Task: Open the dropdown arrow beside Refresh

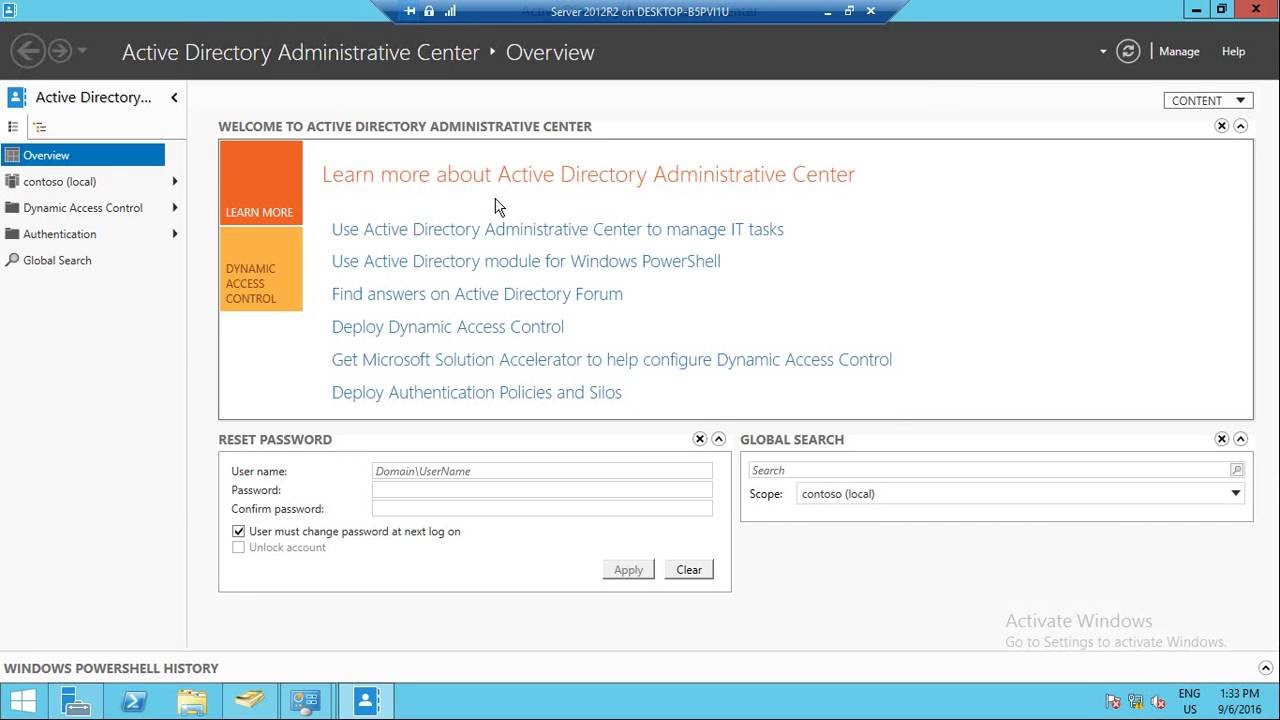Action: tap(1103, 51)
